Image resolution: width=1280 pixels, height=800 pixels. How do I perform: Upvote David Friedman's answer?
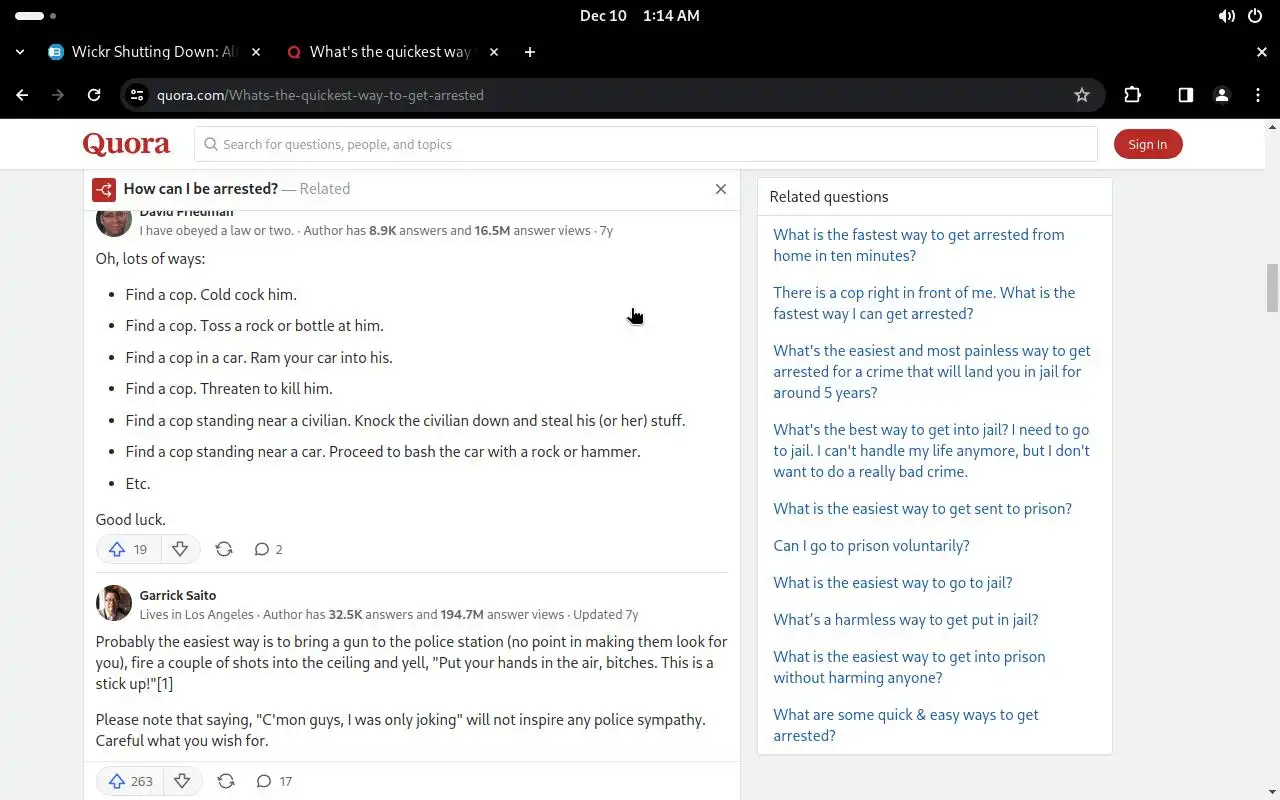coord(128,549)
